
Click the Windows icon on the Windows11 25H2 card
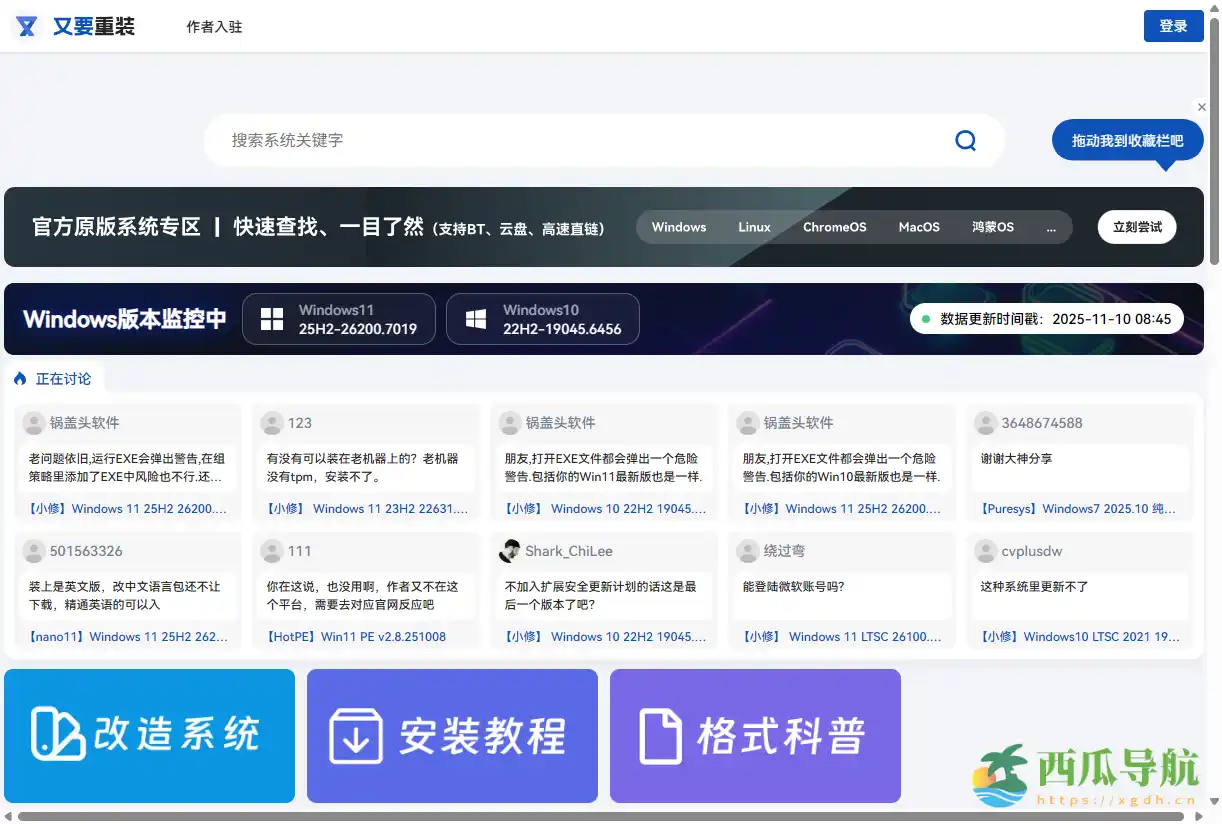point(271,318)
